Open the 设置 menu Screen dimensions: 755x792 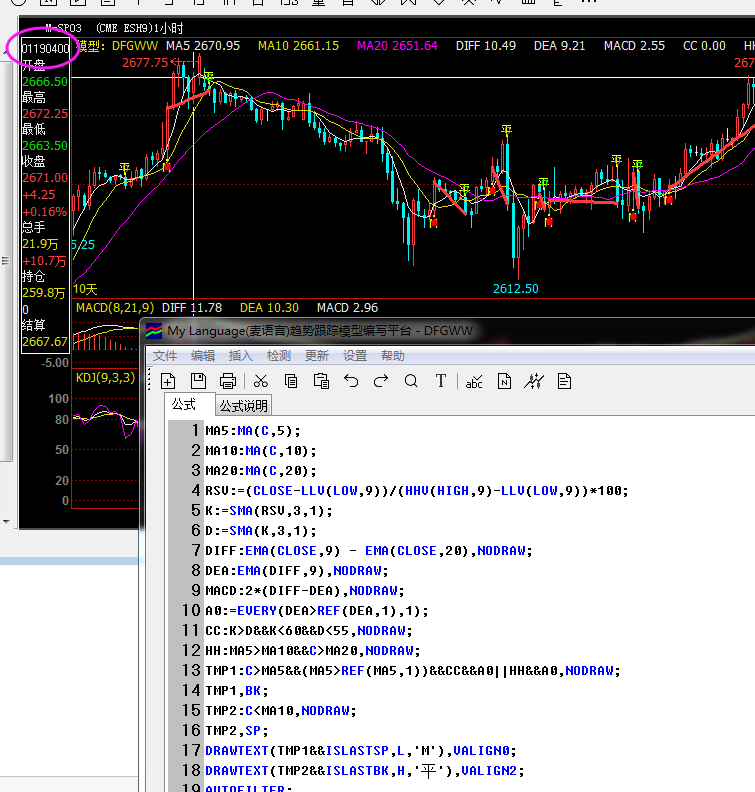(x=355, y=356)
